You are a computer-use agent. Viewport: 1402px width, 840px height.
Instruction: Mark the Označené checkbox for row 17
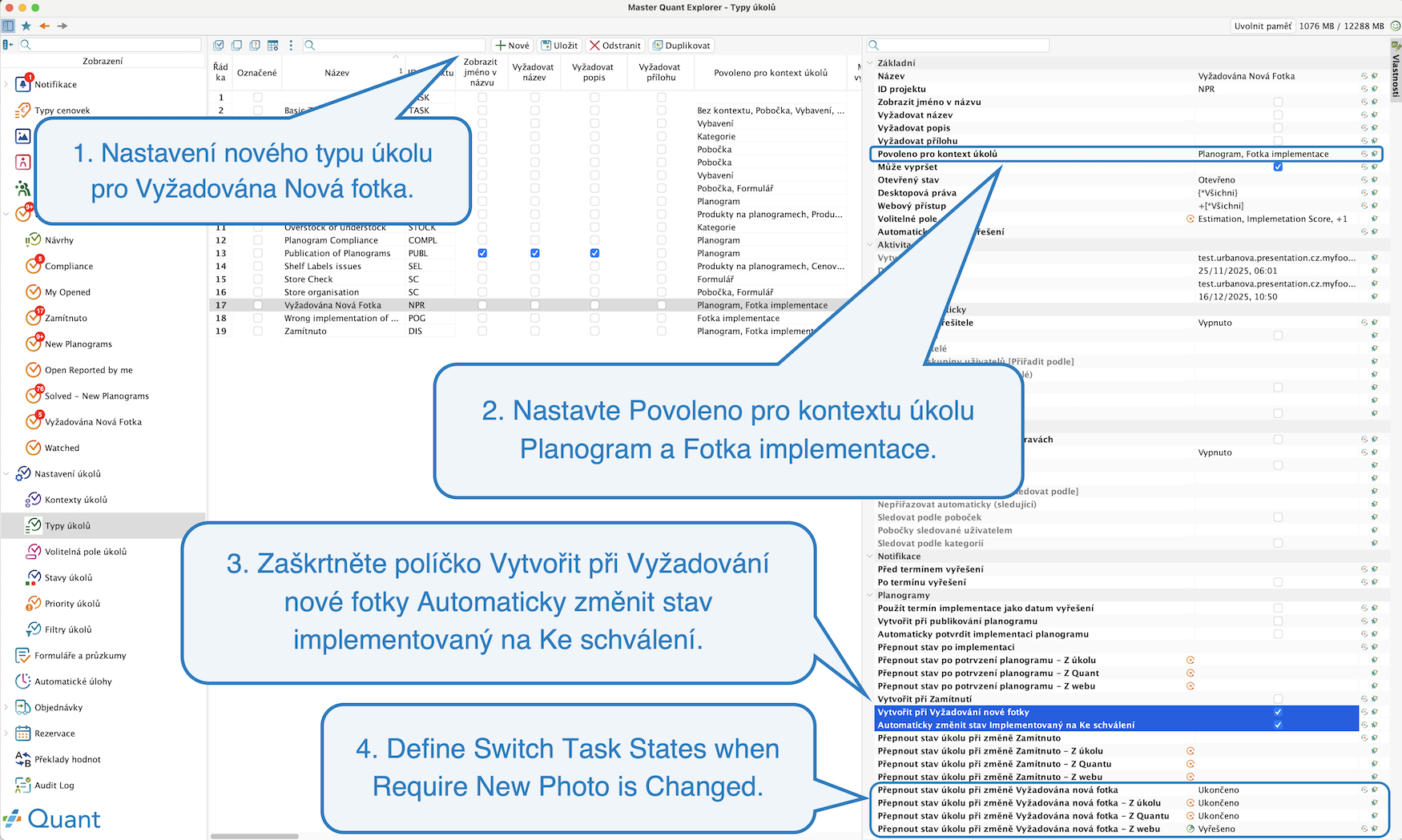pyautogui.click(x=257, y=305)
